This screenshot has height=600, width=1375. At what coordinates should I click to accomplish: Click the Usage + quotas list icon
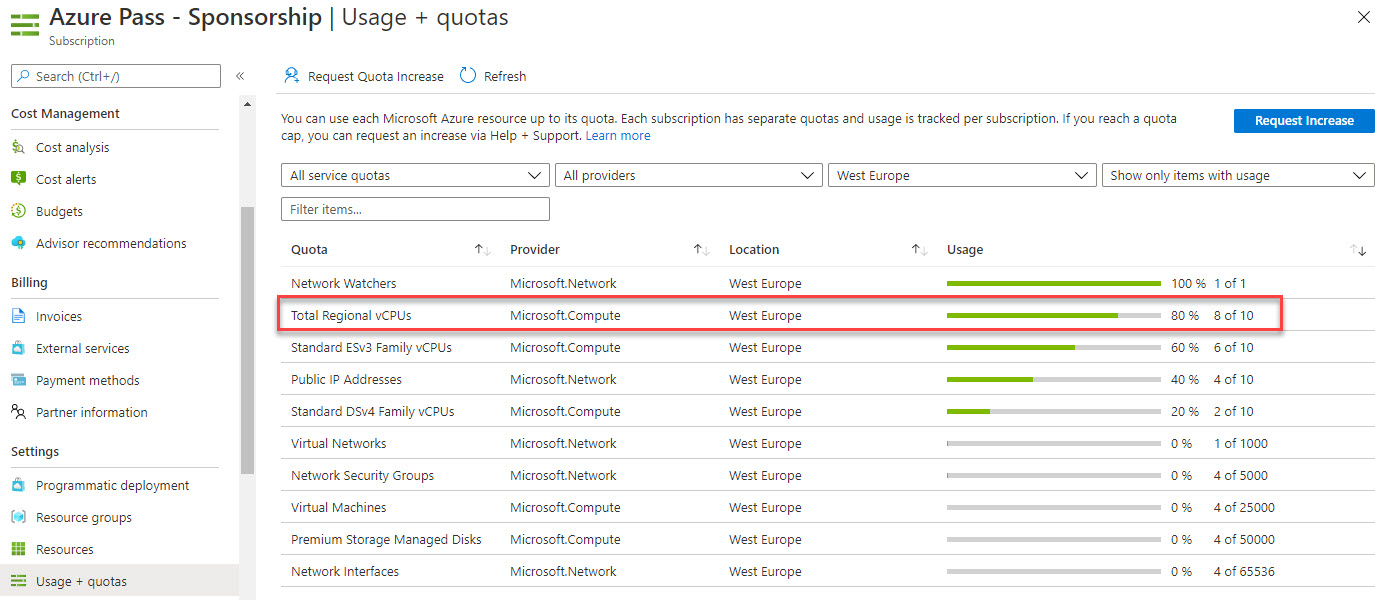pos(18,581)
